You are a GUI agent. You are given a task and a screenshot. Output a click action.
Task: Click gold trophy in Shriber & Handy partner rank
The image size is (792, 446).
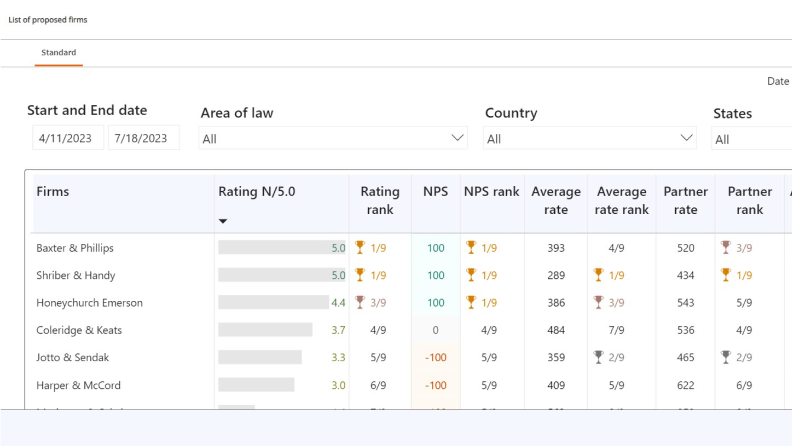click(x=726, y=275)
